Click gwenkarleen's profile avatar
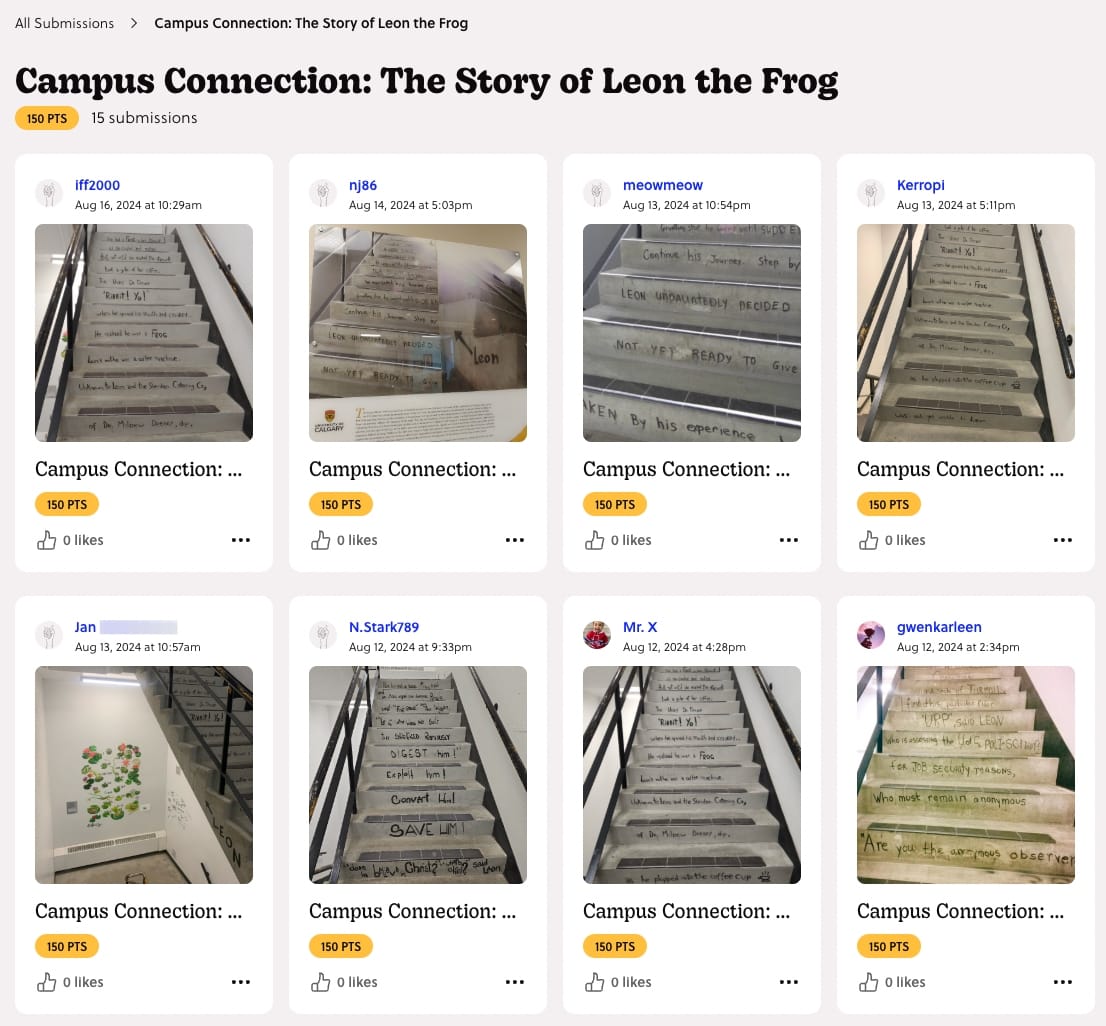The width and height of the screenshot is (1106, 1026). [871, 635]
